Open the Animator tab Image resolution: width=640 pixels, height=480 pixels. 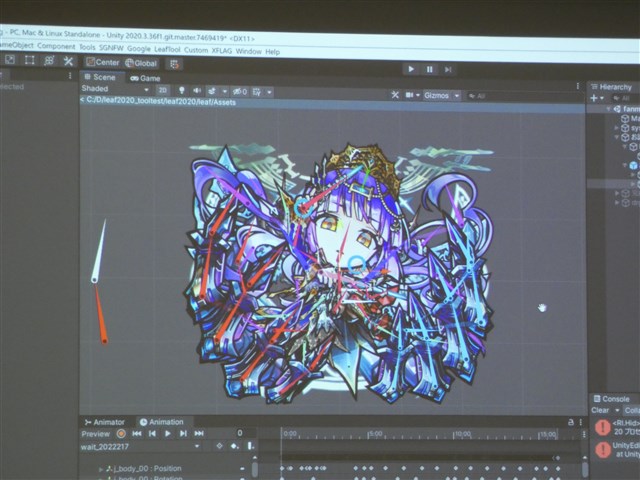(x=105, y=422)
